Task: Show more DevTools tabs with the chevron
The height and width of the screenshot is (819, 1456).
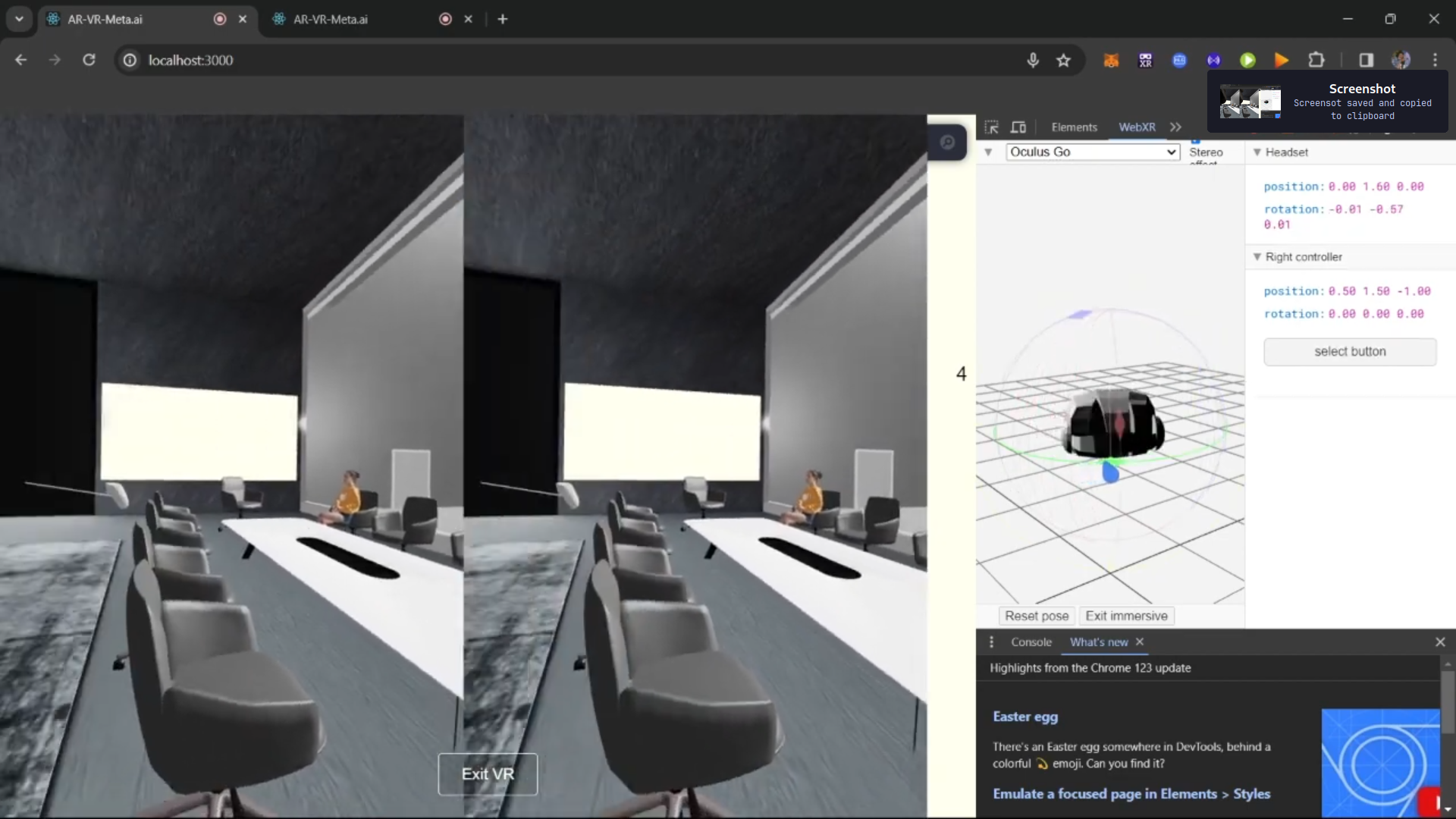Action: coord(1175,127)
